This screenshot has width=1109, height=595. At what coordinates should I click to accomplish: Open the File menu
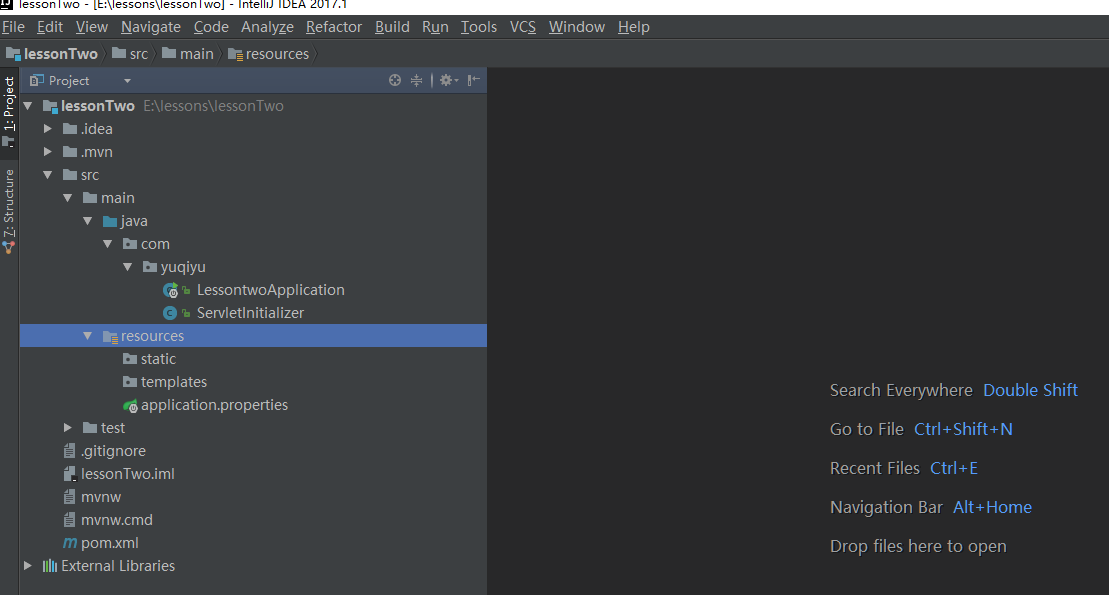pos(13,27)
